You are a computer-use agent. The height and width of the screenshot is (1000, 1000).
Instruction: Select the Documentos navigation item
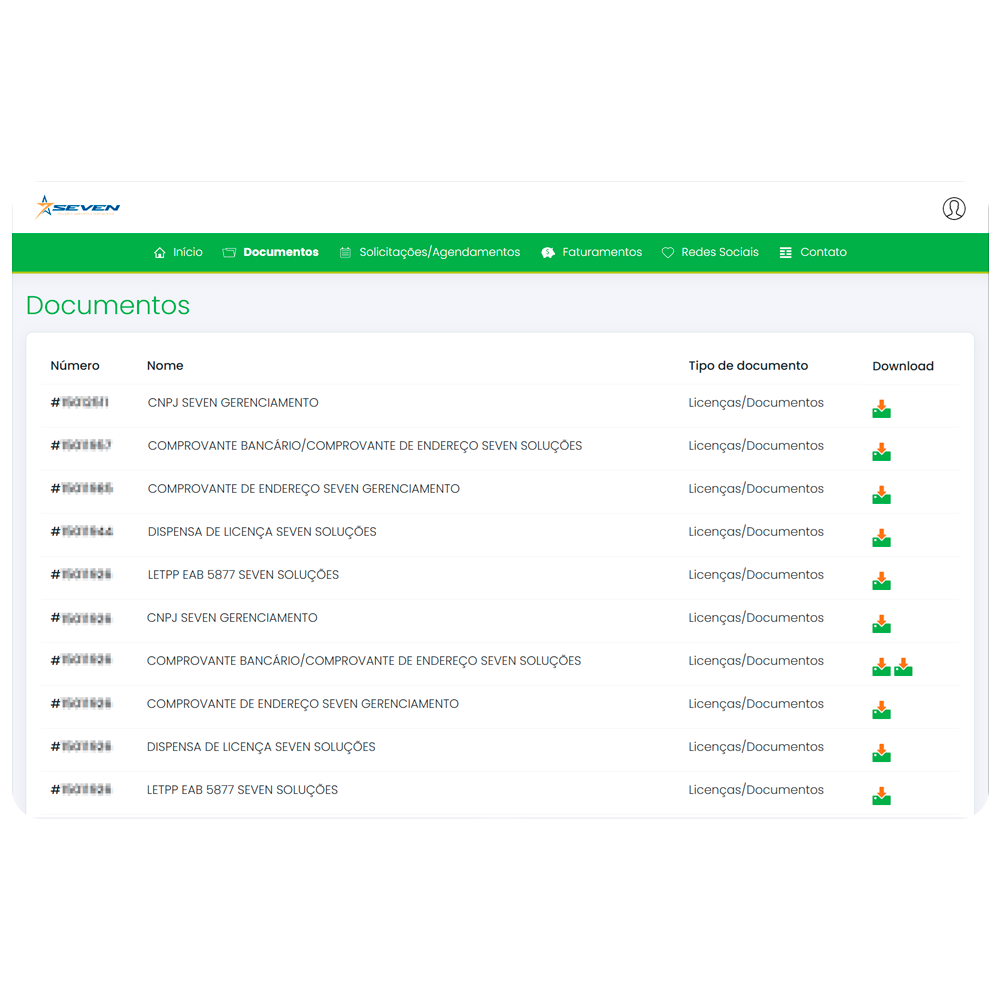click(280, 252)
